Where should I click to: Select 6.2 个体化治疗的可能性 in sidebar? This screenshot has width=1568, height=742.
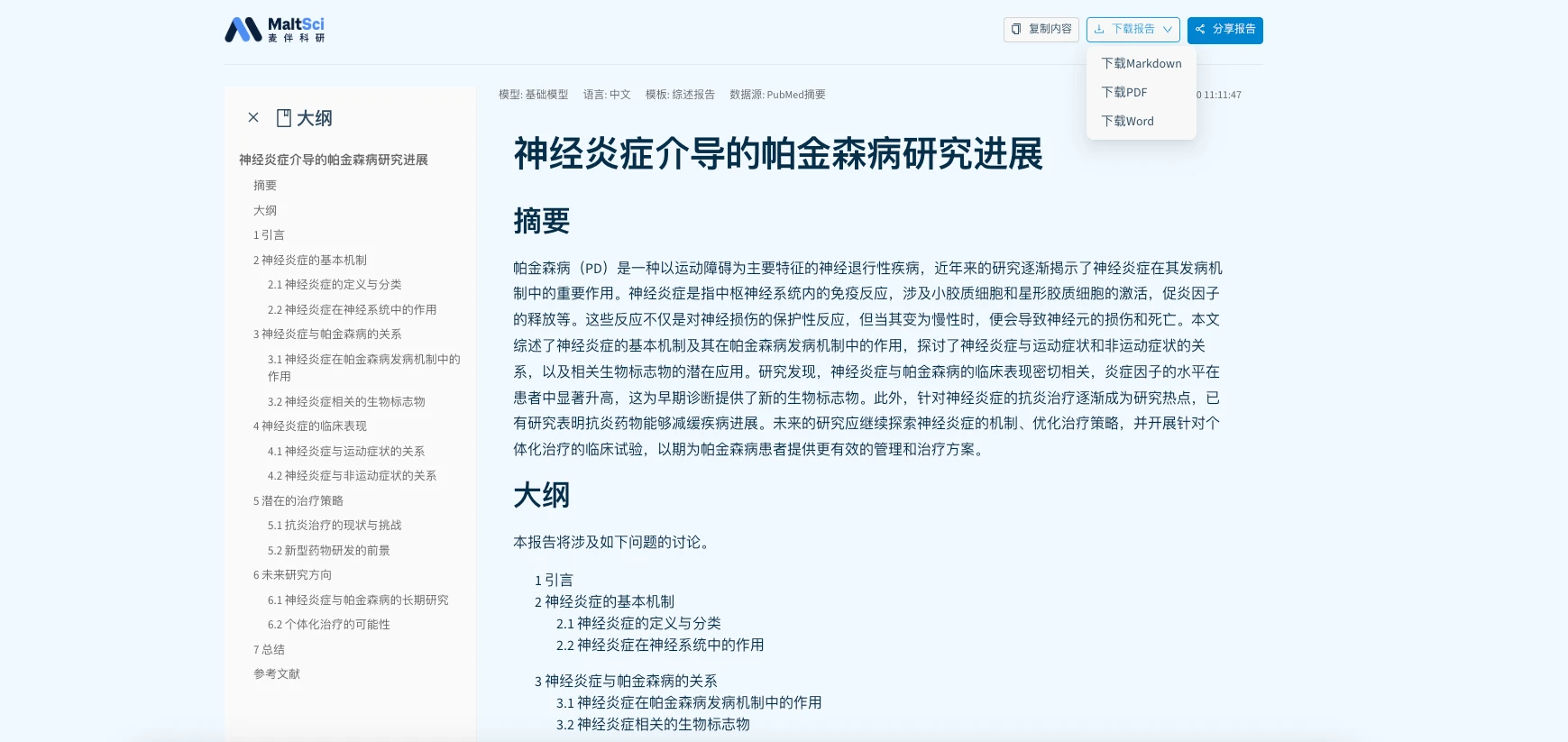(329, 624)
